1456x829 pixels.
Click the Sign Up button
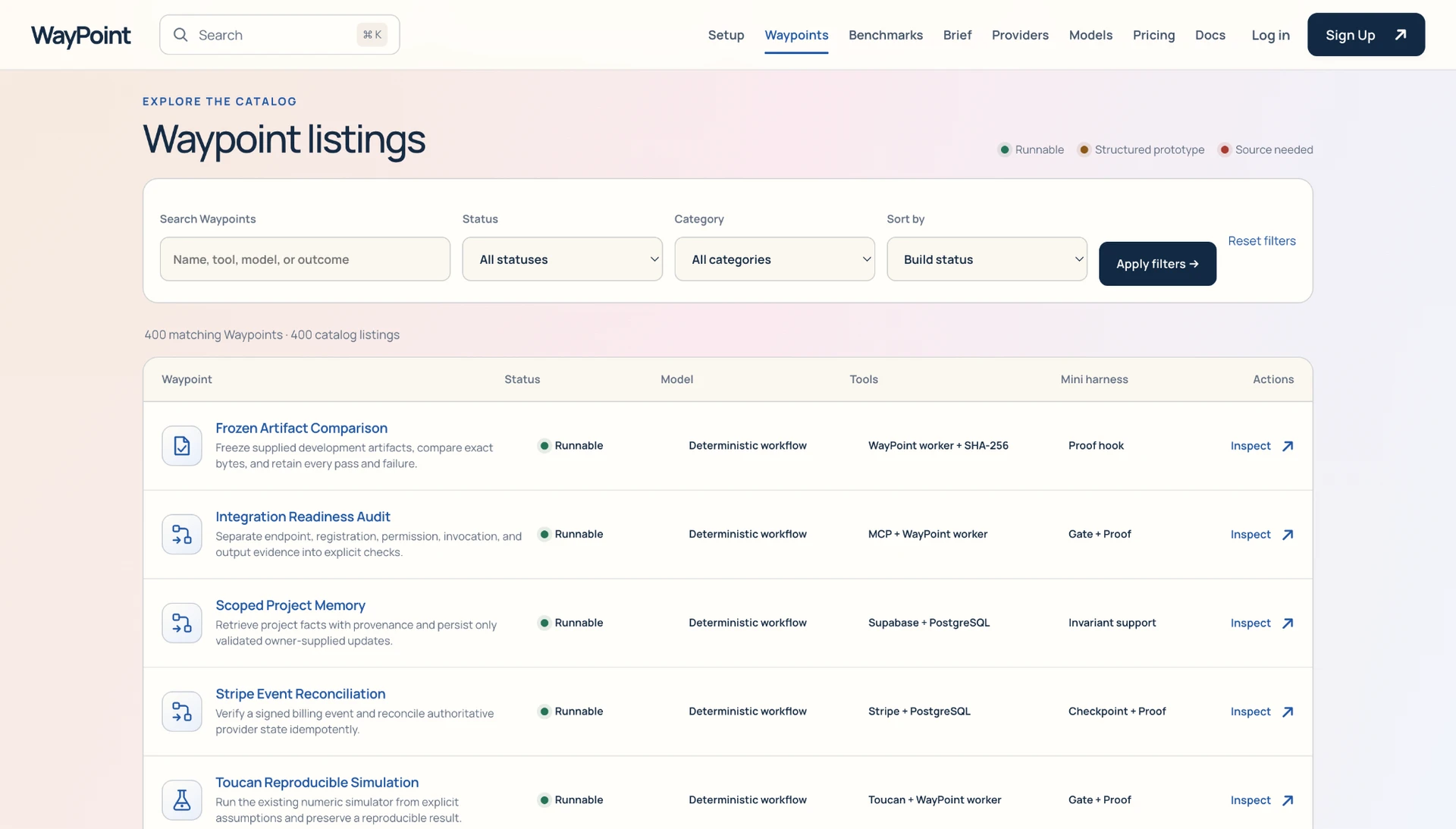point(1366,35)
